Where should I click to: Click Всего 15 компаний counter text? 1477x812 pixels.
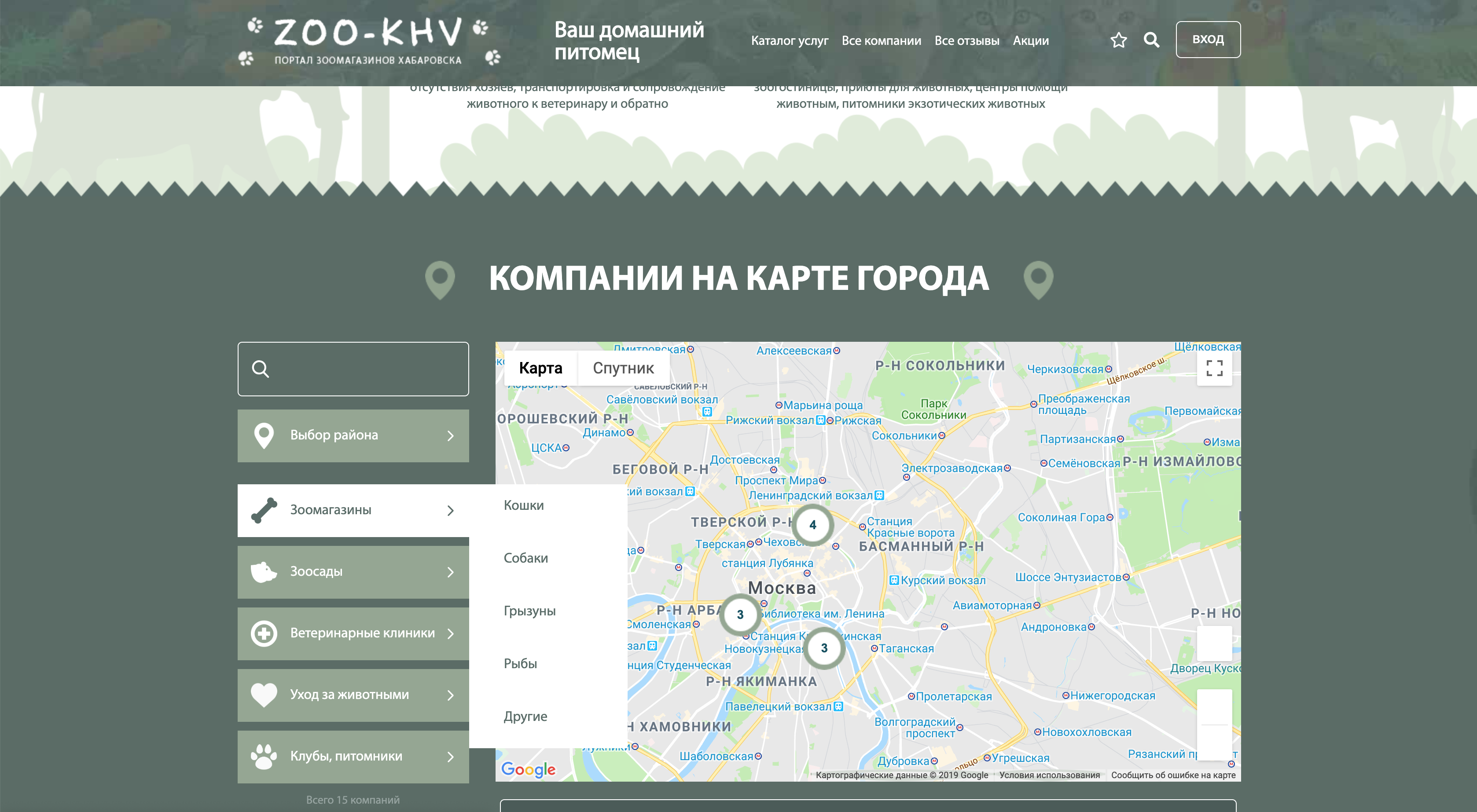tap(353, 800)
